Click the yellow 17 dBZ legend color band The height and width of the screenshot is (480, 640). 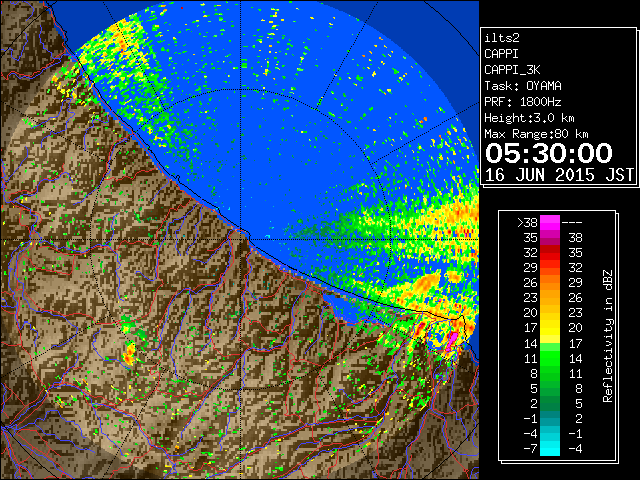pyautogui.click(x=550, y=328)
